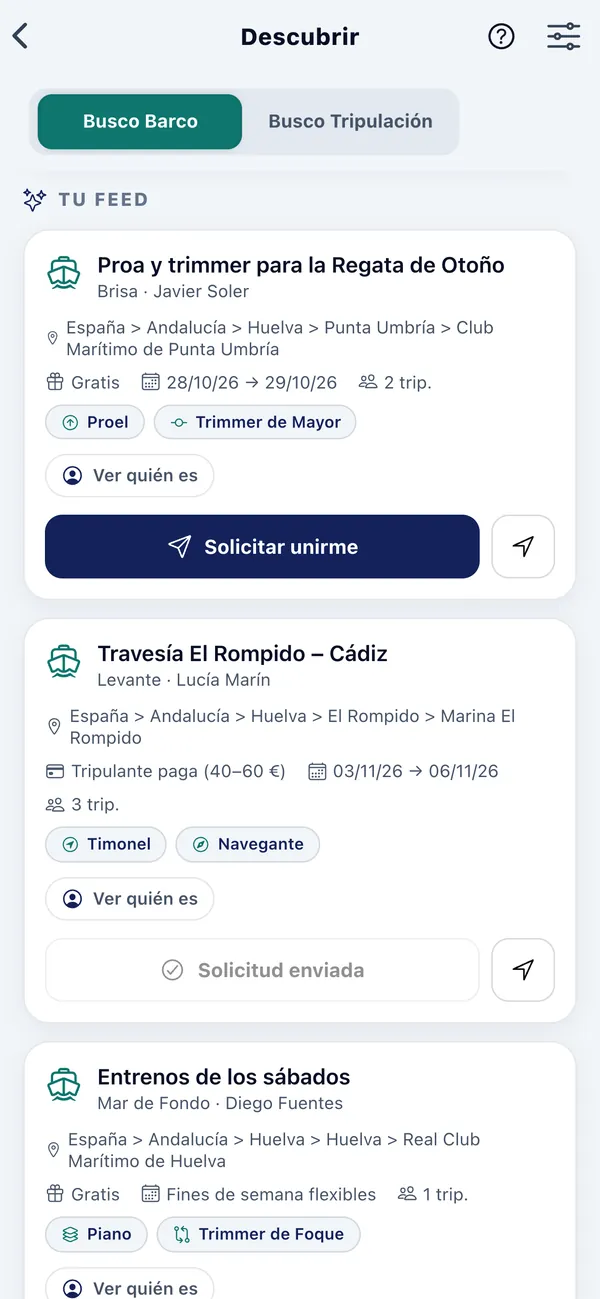The image size is (600, 1299).
Task: Click the boat icon beside Travesía El Rompido
Action: [64, 662]
